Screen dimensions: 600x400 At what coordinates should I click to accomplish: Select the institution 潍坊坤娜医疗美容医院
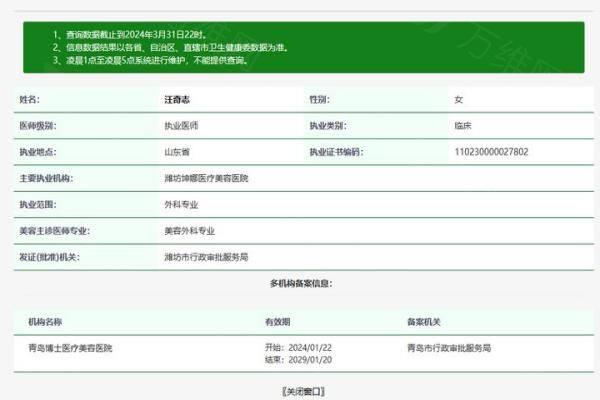pos(206,178)
